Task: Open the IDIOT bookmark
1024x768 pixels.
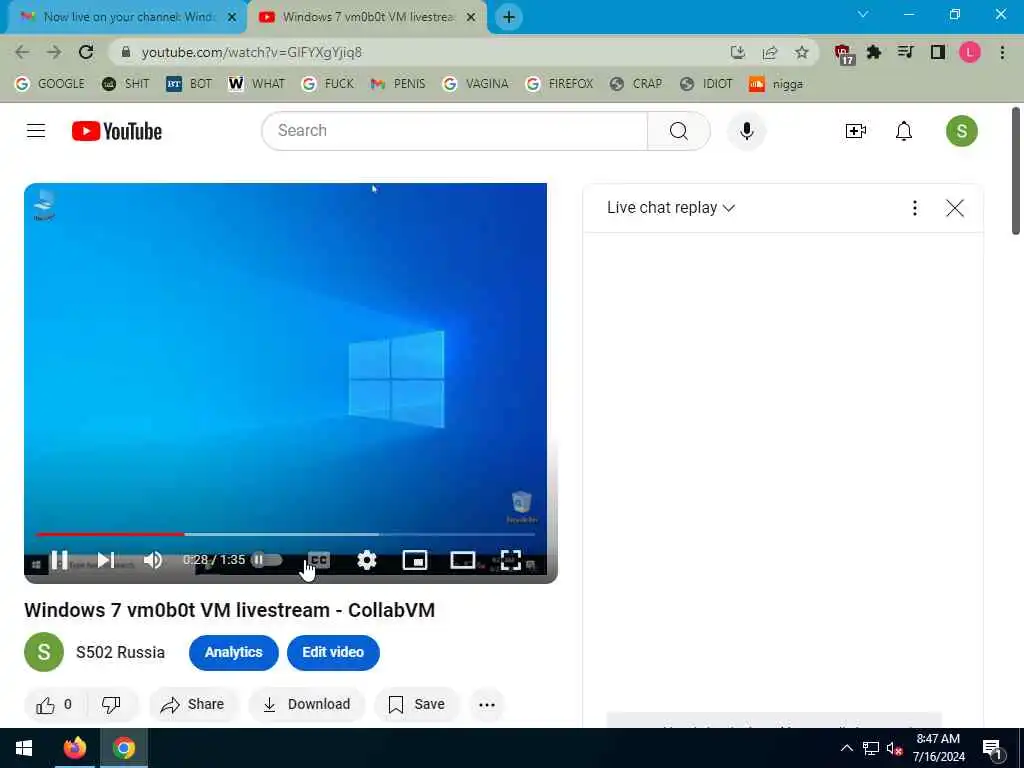Action: tap(706, 84)
